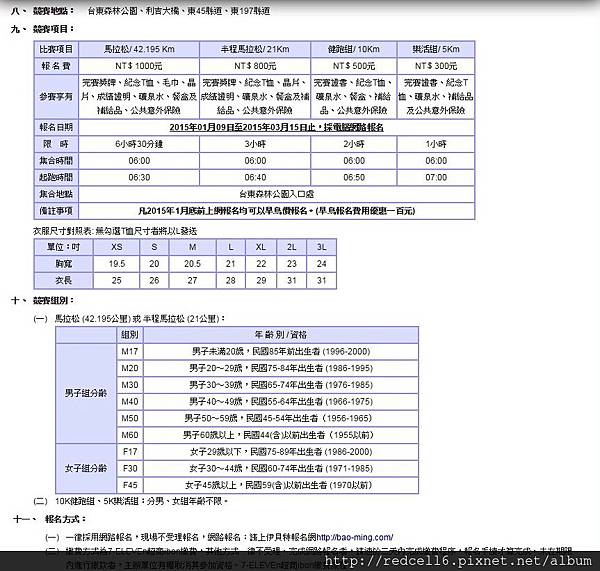The height and width of the screenshot is (571, 600).
Task: Click the 'M17' group code cell
Action: coord(130,351)
